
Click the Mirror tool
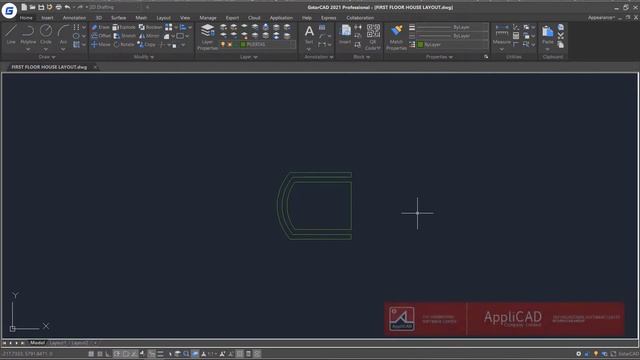pyautogui.click(x=149, y=36)
